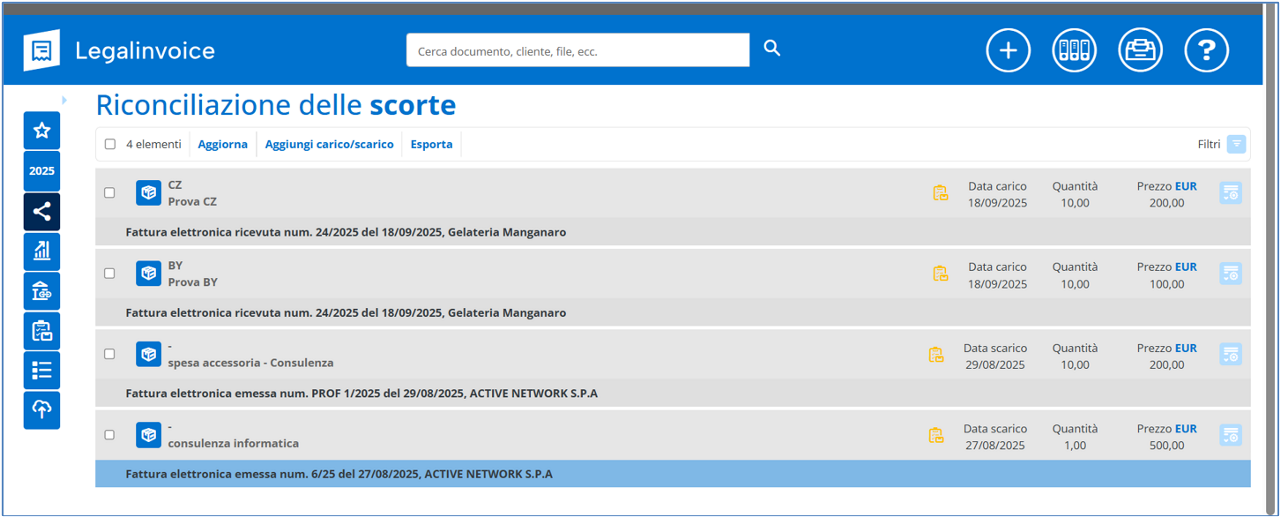Click the search magnifier icon
This screenshot has height=517, width=1280.
pyautogui.click(x=772, y=49)
